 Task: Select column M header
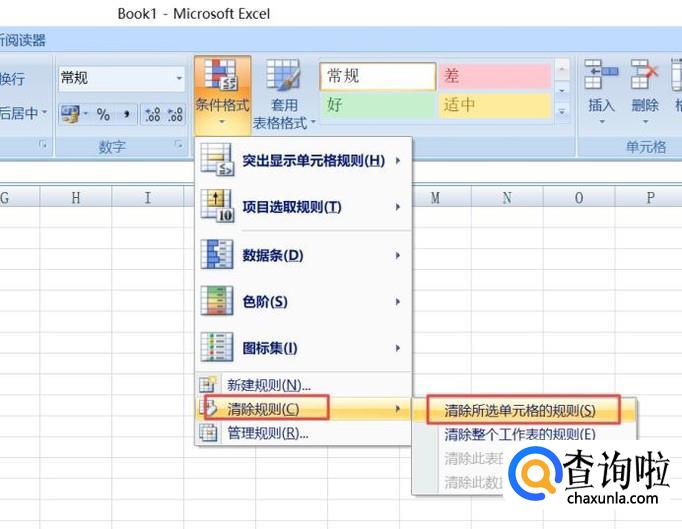435,198
